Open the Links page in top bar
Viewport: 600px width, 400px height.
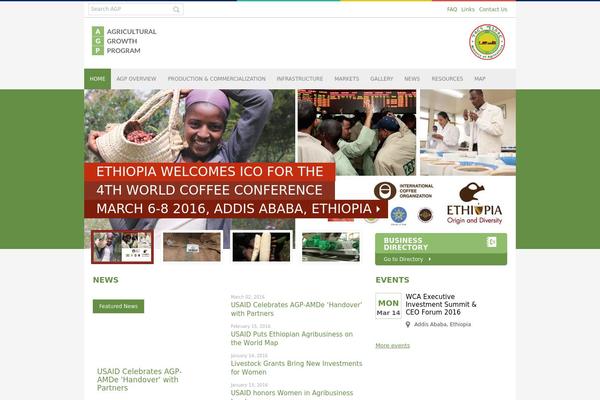[x=468, y=9]
